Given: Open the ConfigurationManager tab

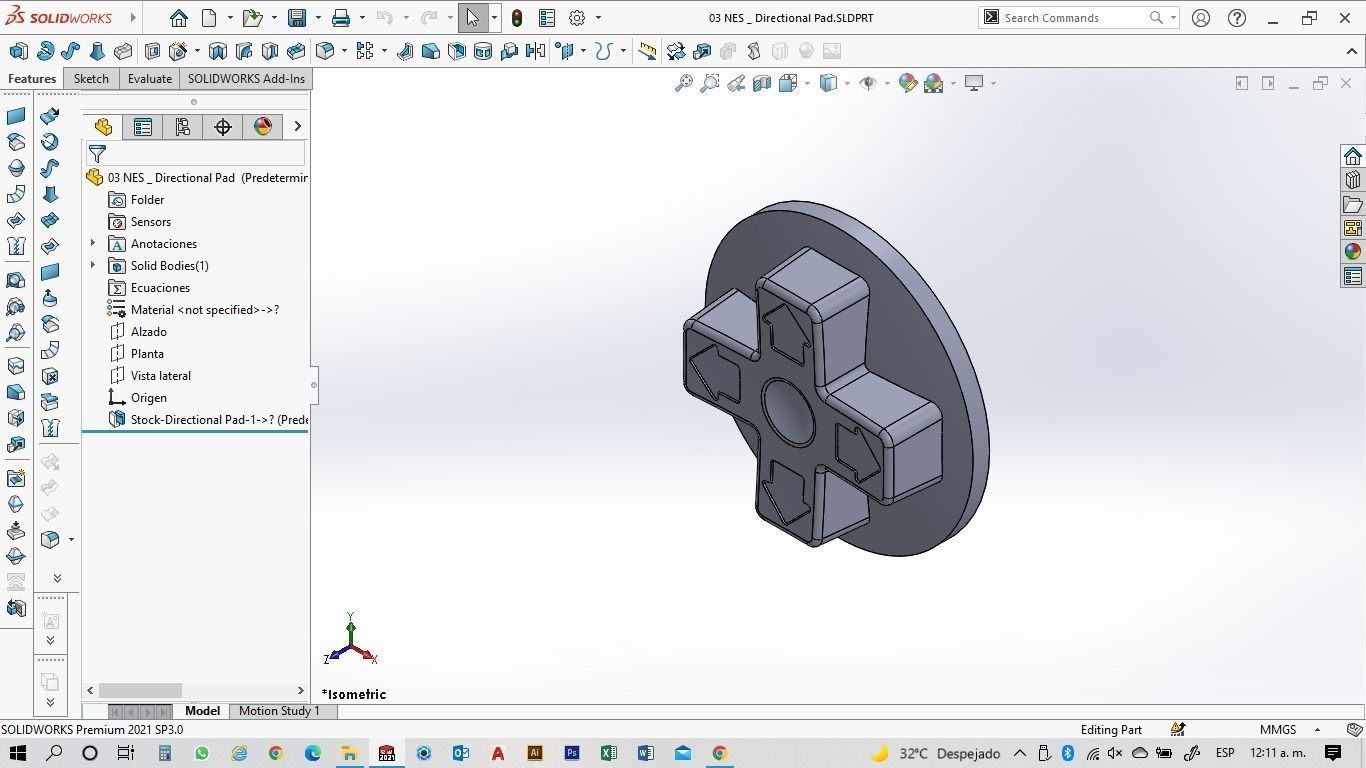Looking at the screenshot, I should (x=183, y=127).
